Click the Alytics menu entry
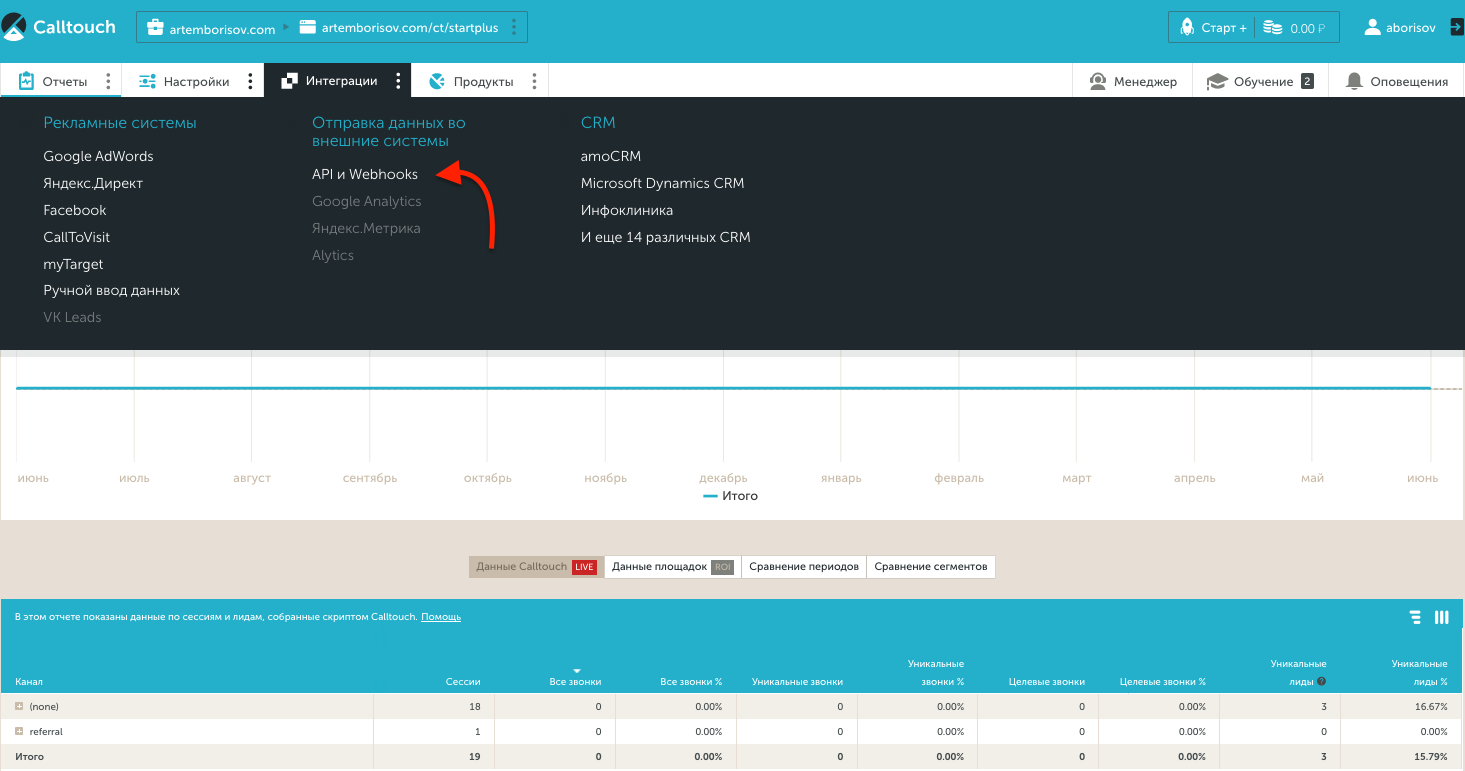Viewport: 1465px width, 771px height. [333, 255]
